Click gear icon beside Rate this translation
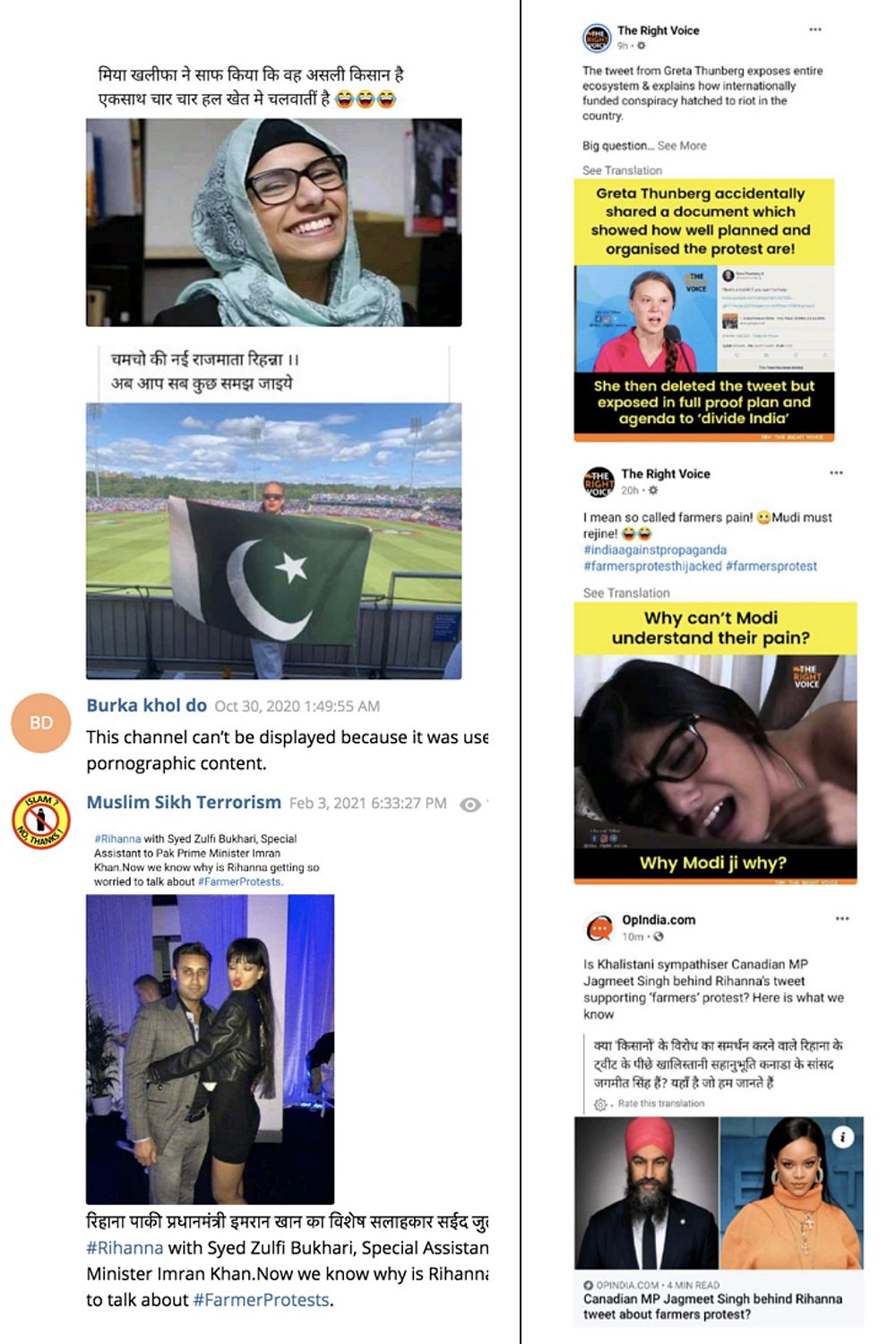 click(x=600, y=1104)
